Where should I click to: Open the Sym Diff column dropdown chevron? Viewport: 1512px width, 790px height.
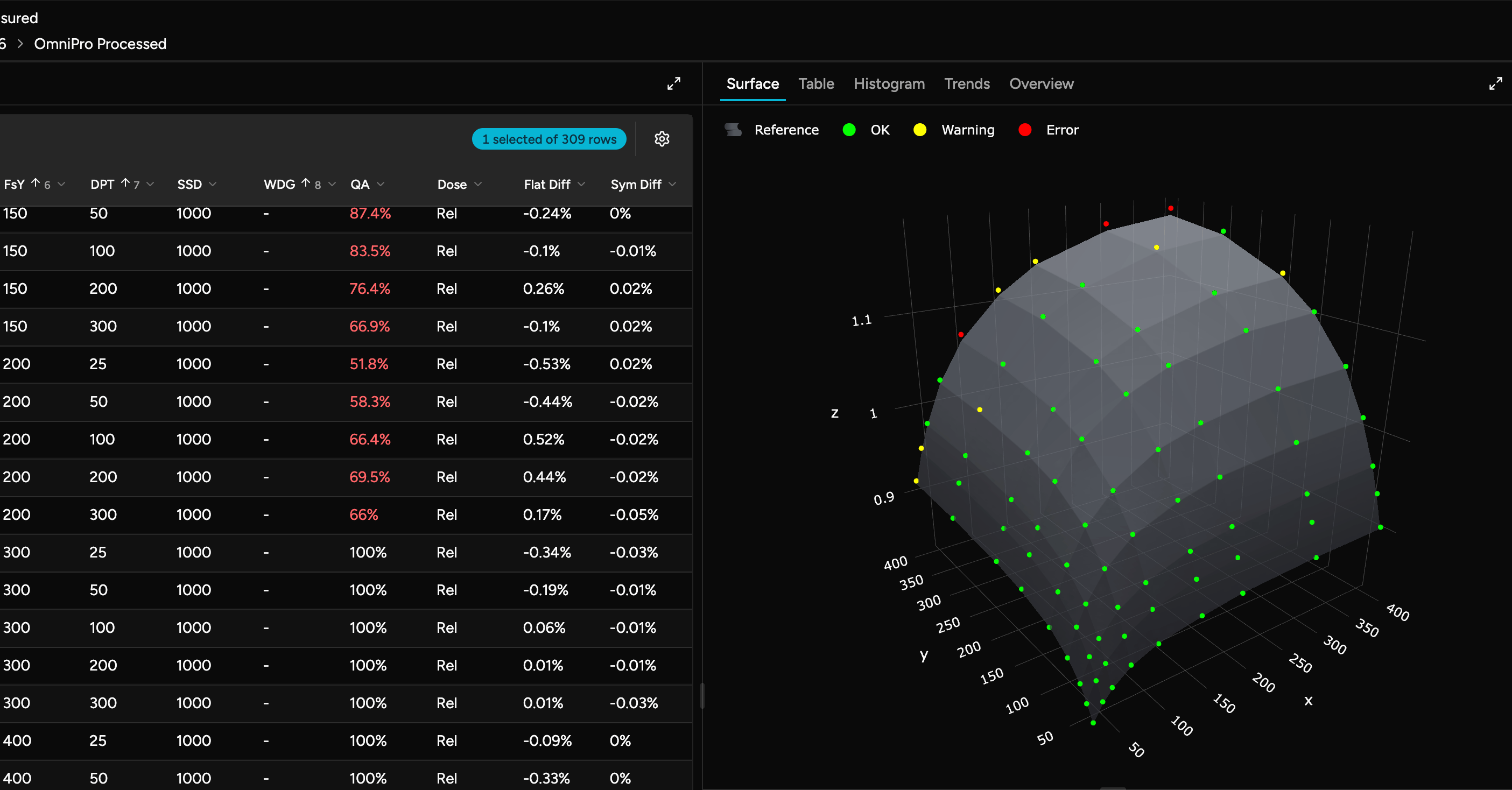point(672,184)
